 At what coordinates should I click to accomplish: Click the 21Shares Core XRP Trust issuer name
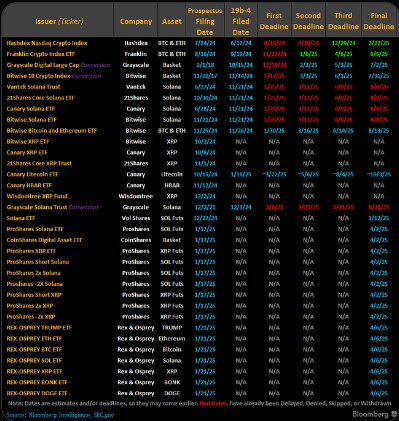(x=39, y=163)
